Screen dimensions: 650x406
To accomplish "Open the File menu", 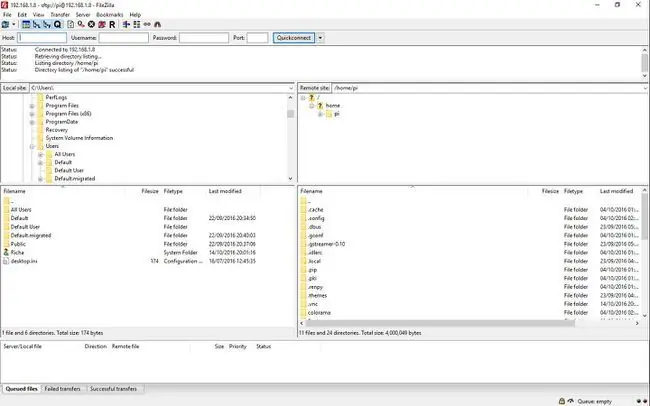I will (7, 15).
